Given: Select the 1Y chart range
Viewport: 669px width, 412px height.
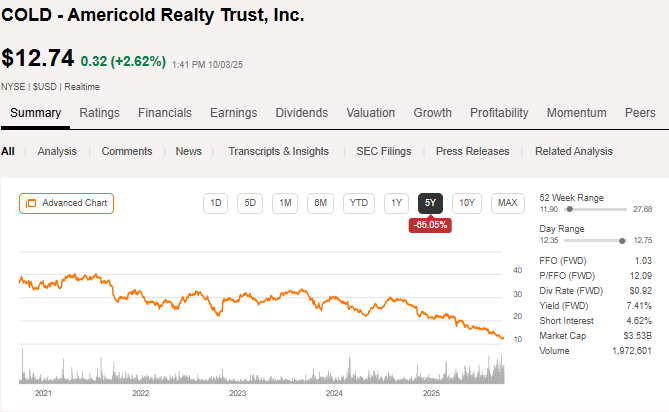Looking at the screenshot, I should point(397,204).
